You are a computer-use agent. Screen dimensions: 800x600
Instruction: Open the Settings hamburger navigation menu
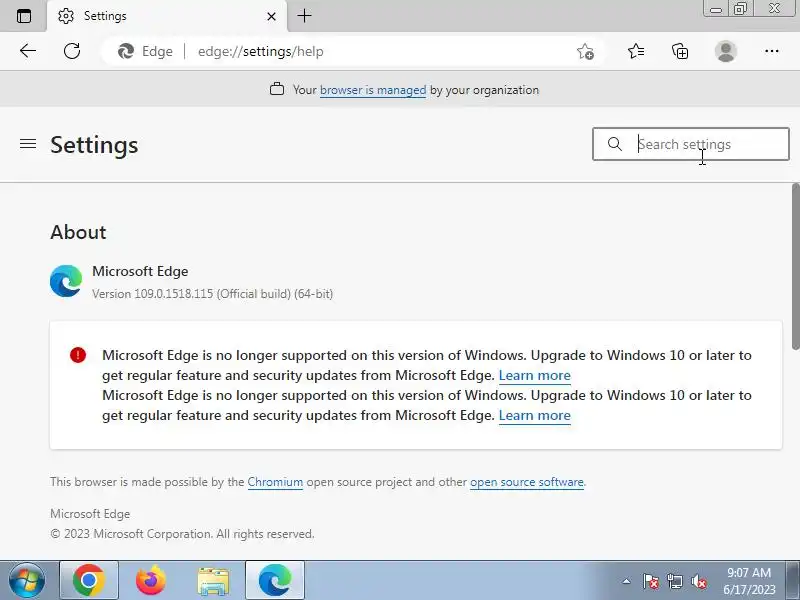click(x=28, y=144)
